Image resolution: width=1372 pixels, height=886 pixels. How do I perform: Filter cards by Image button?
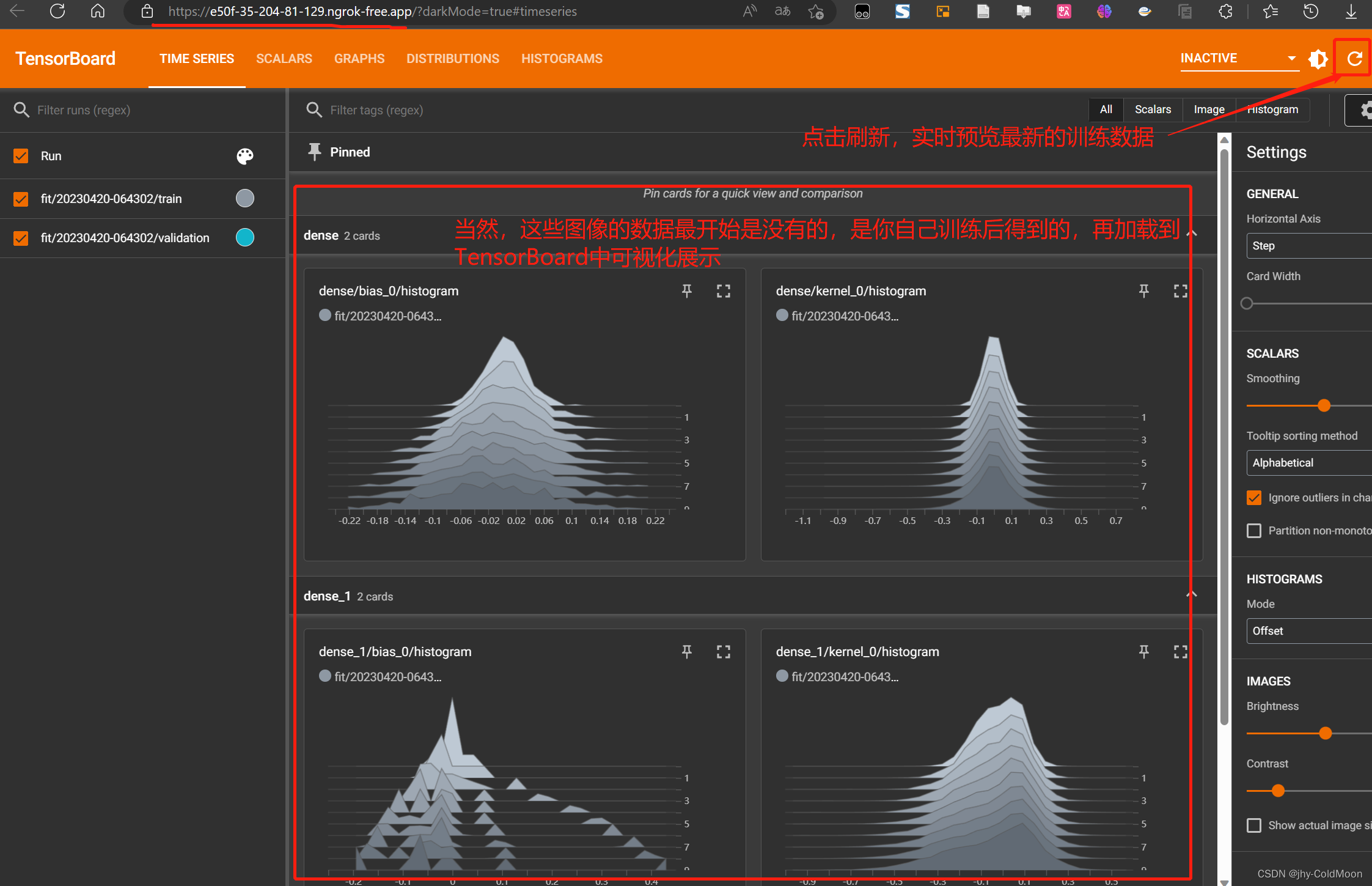[1209, 109]
